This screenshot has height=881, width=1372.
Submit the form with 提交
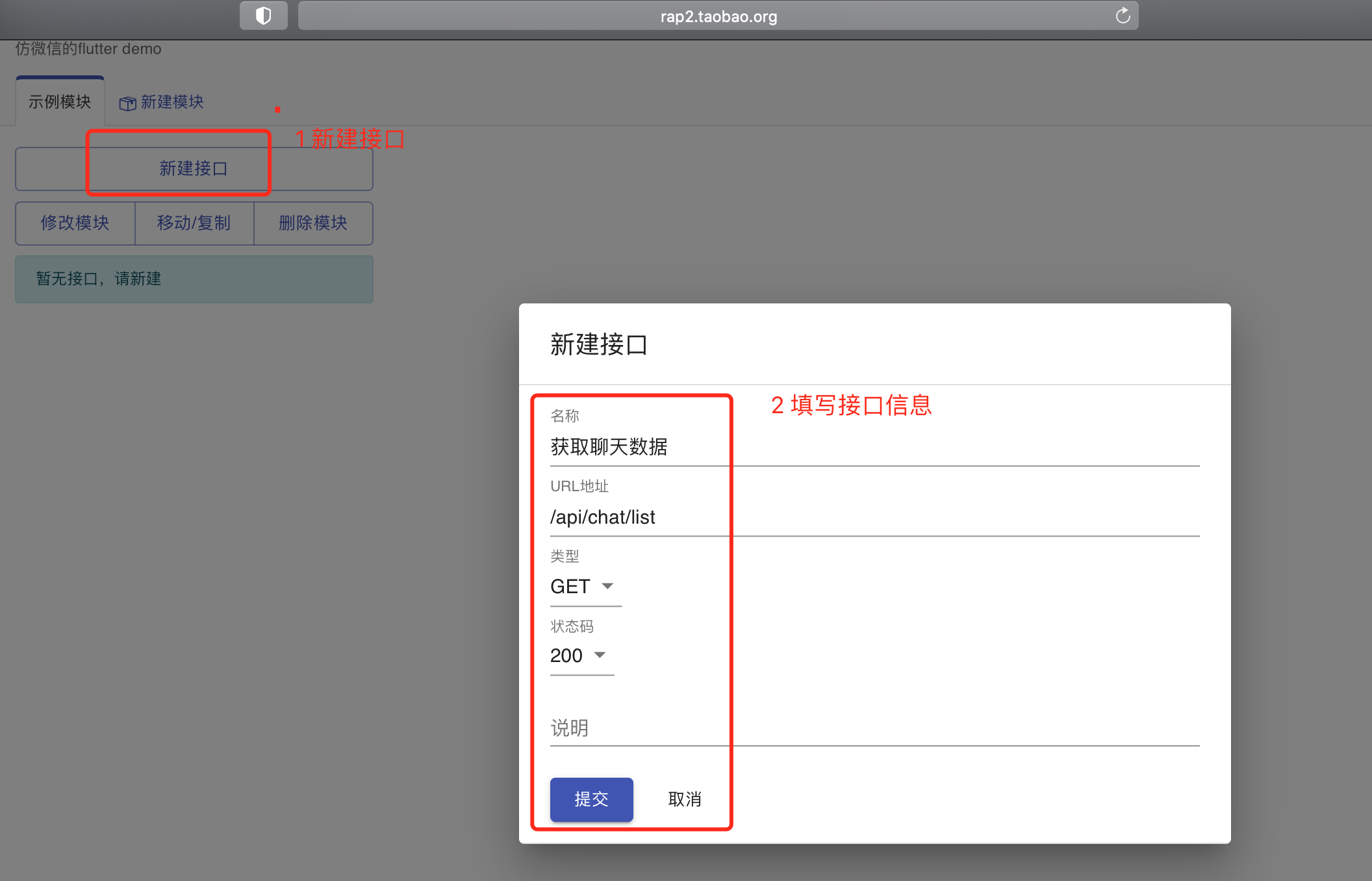(x=591, y=799)
